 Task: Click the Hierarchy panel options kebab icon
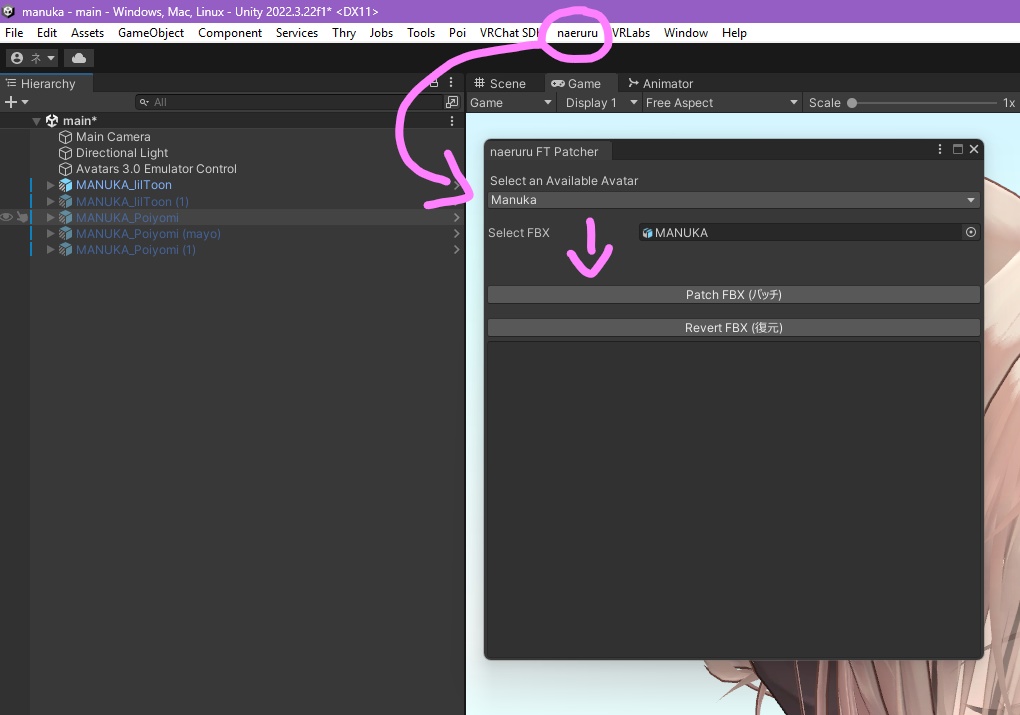[449, 83]
